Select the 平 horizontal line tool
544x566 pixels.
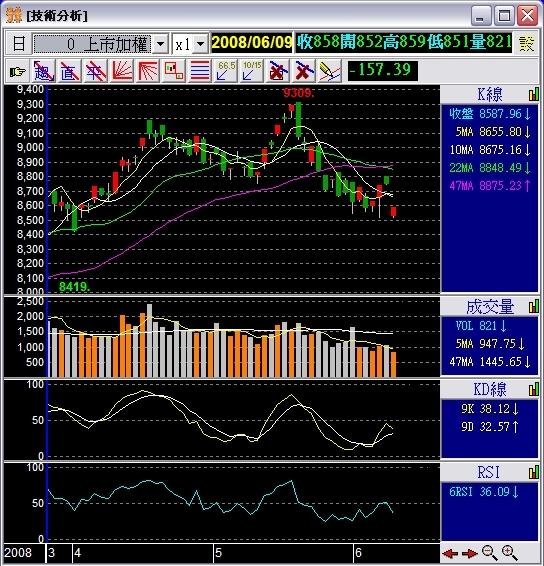pyautogui.click(x=96, y=71)
